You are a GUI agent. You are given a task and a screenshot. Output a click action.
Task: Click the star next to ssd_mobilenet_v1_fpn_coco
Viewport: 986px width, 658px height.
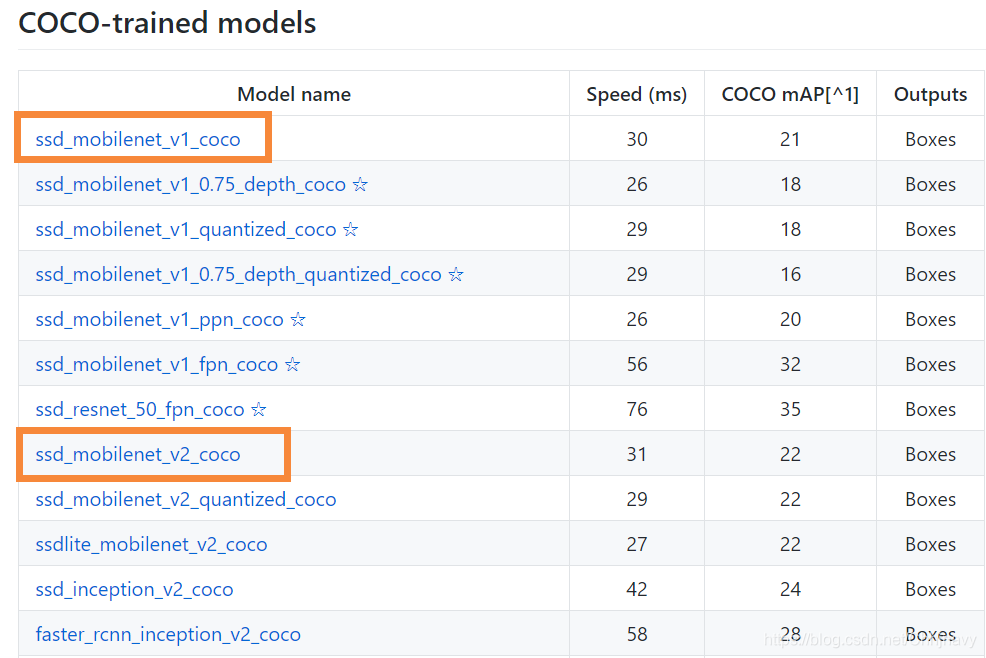click(292, 364)
